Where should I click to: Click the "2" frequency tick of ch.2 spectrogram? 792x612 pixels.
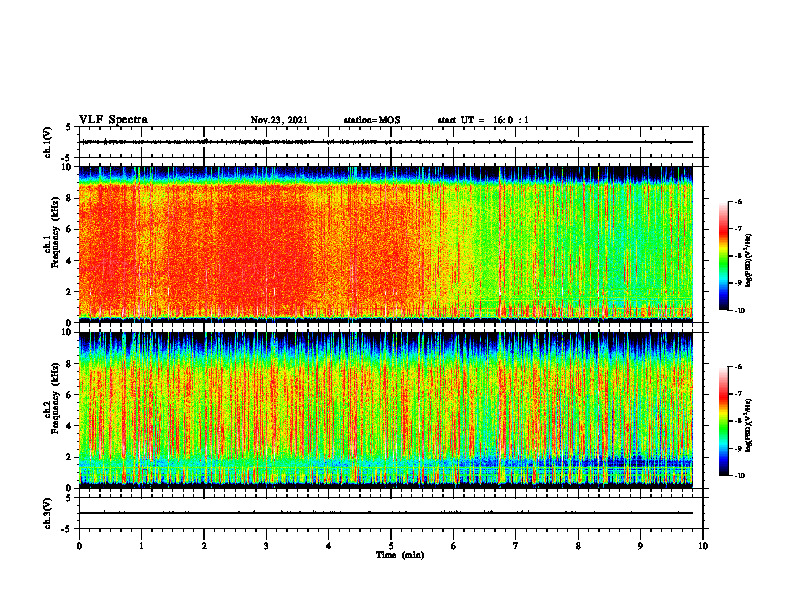tap(70, 457)
